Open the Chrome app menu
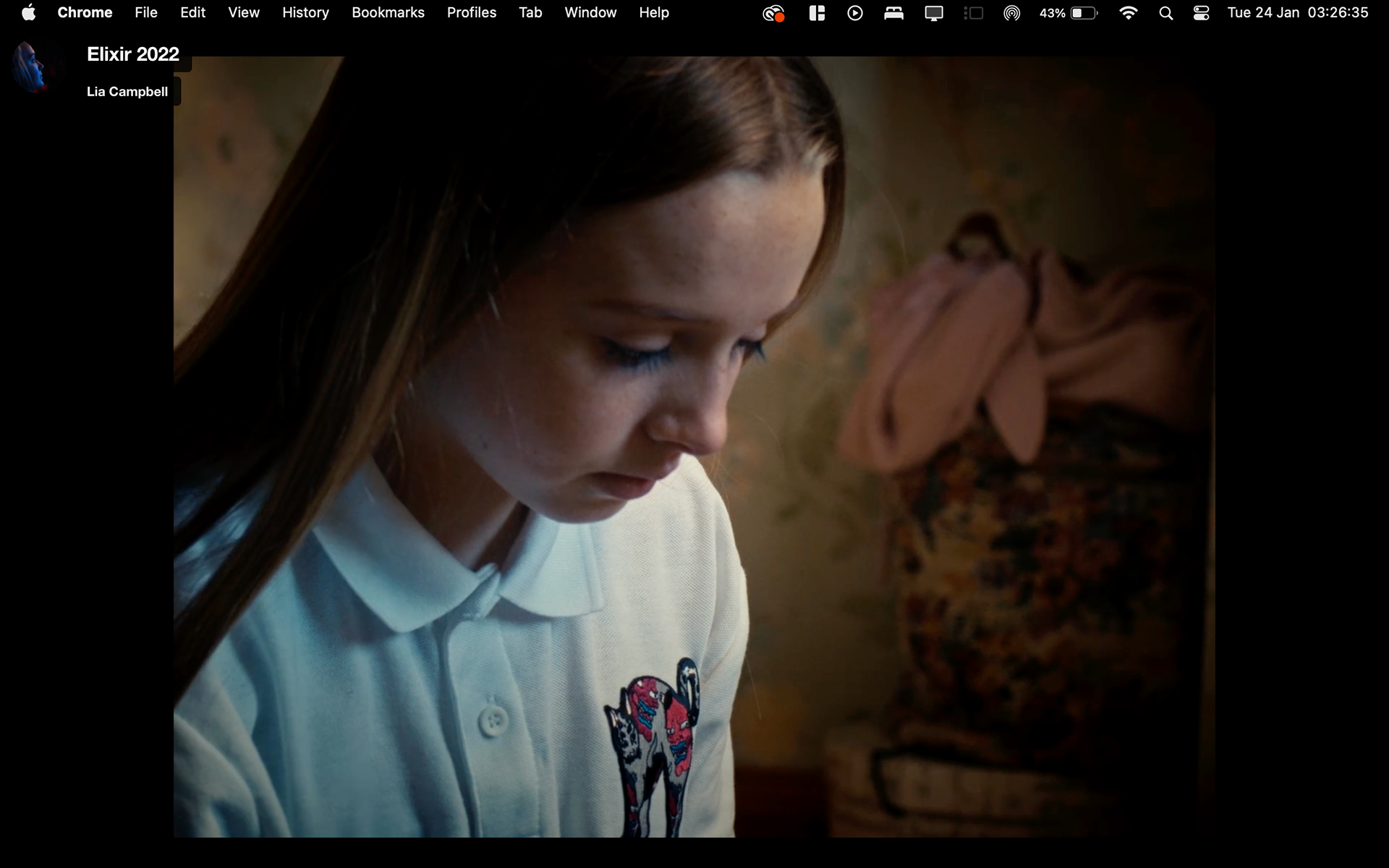 85,13
